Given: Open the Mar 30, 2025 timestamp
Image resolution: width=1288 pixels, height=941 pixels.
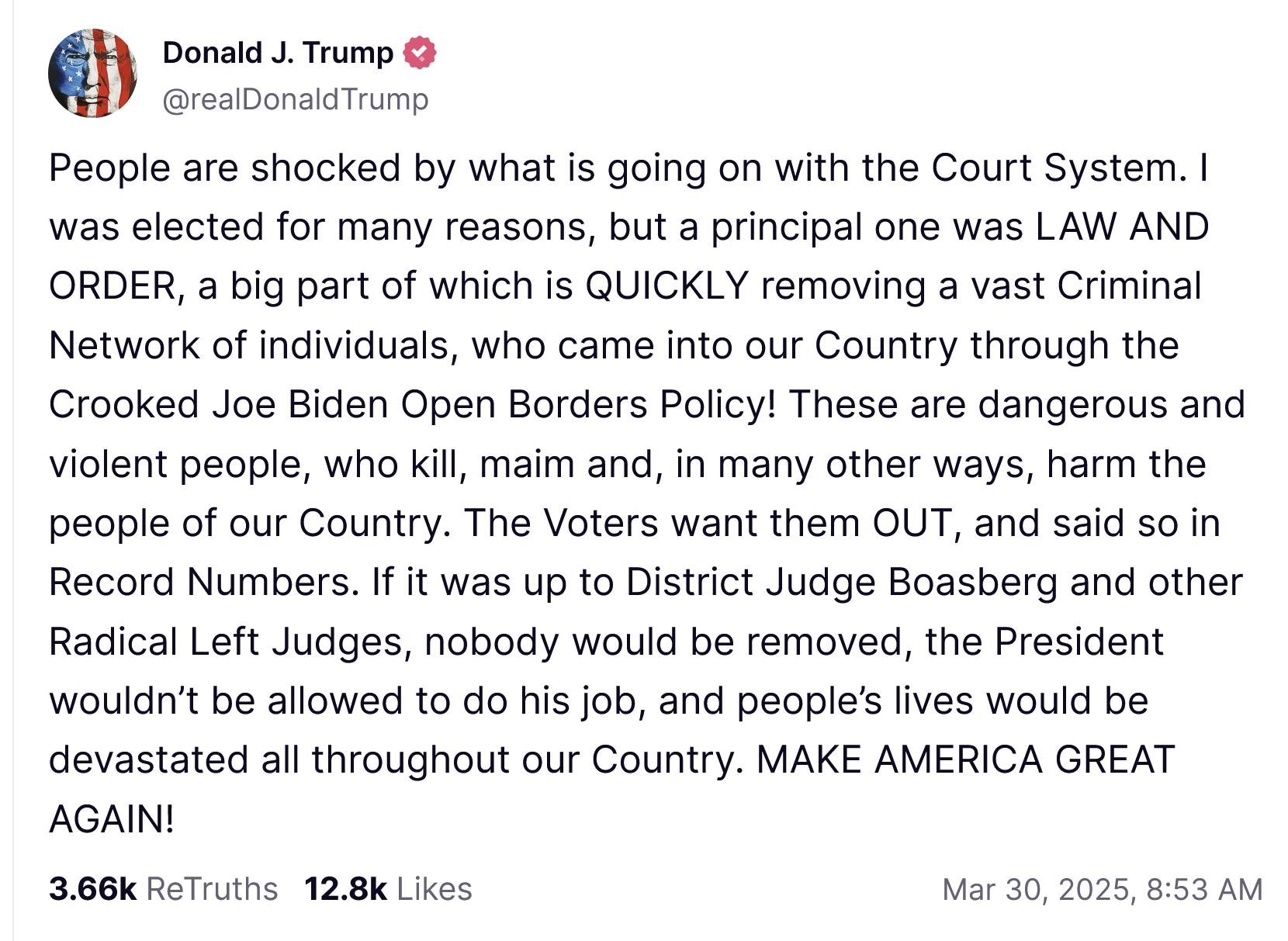Looking at the screenshot, I should tap(1039, 889).
